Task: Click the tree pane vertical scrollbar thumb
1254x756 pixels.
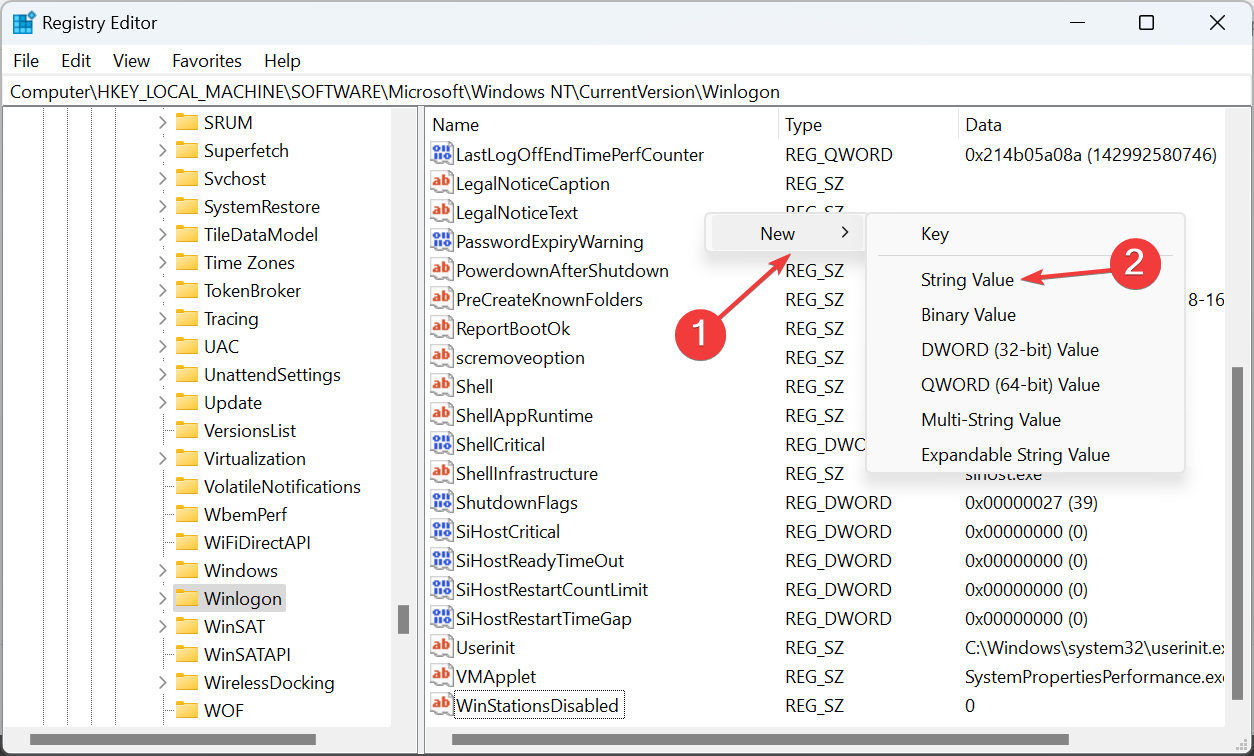Action: 403,619
